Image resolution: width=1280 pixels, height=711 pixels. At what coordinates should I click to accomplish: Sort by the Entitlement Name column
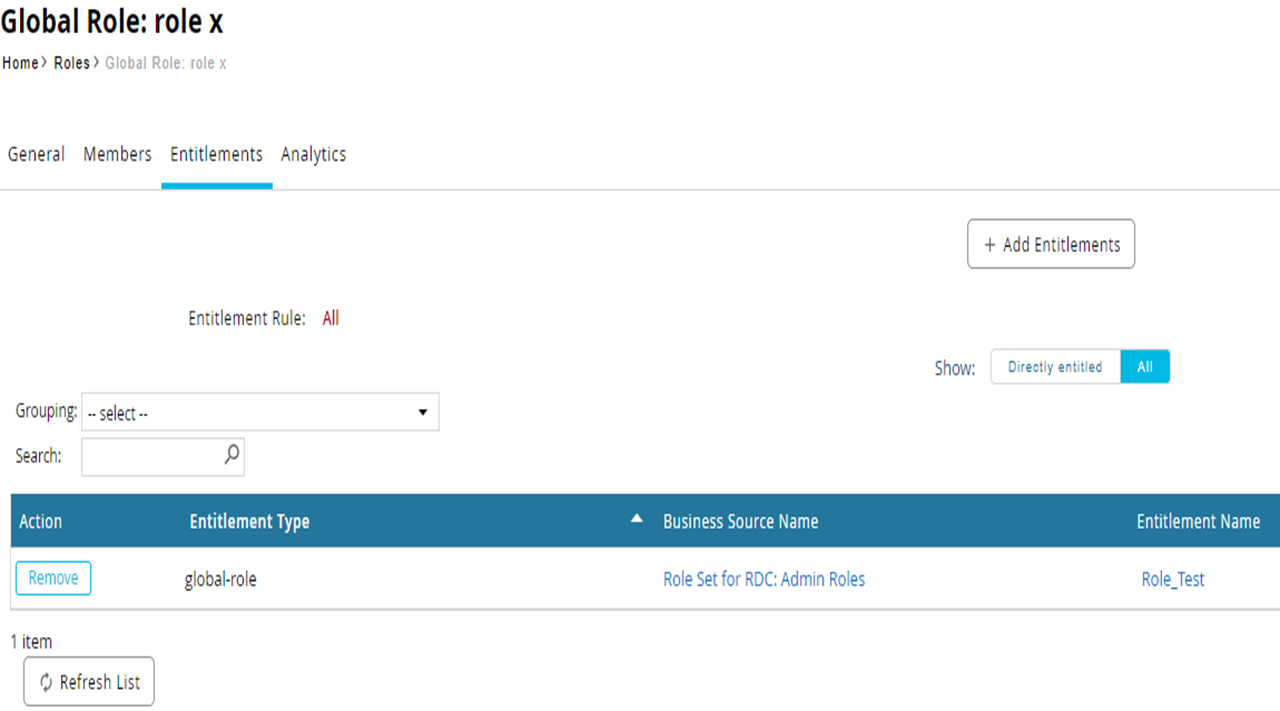pyautogui.click(x=1198, y=521)
